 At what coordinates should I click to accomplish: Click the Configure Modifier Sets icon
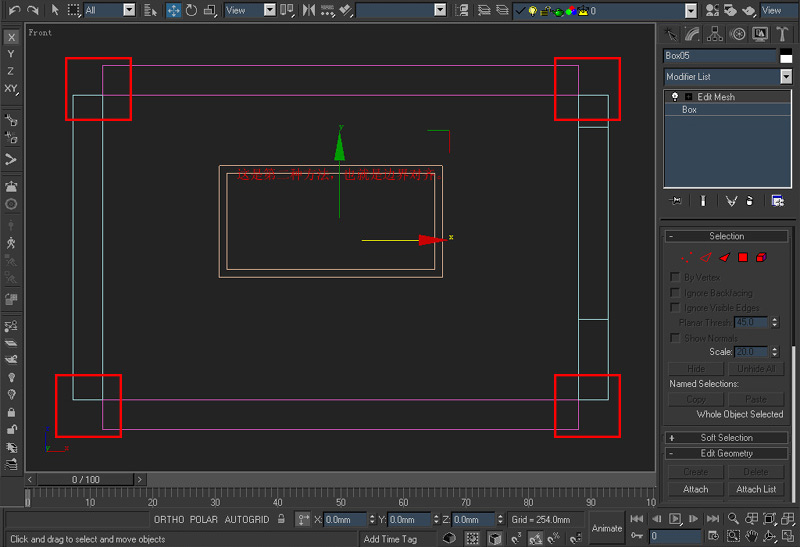click(x=777, y=201)
